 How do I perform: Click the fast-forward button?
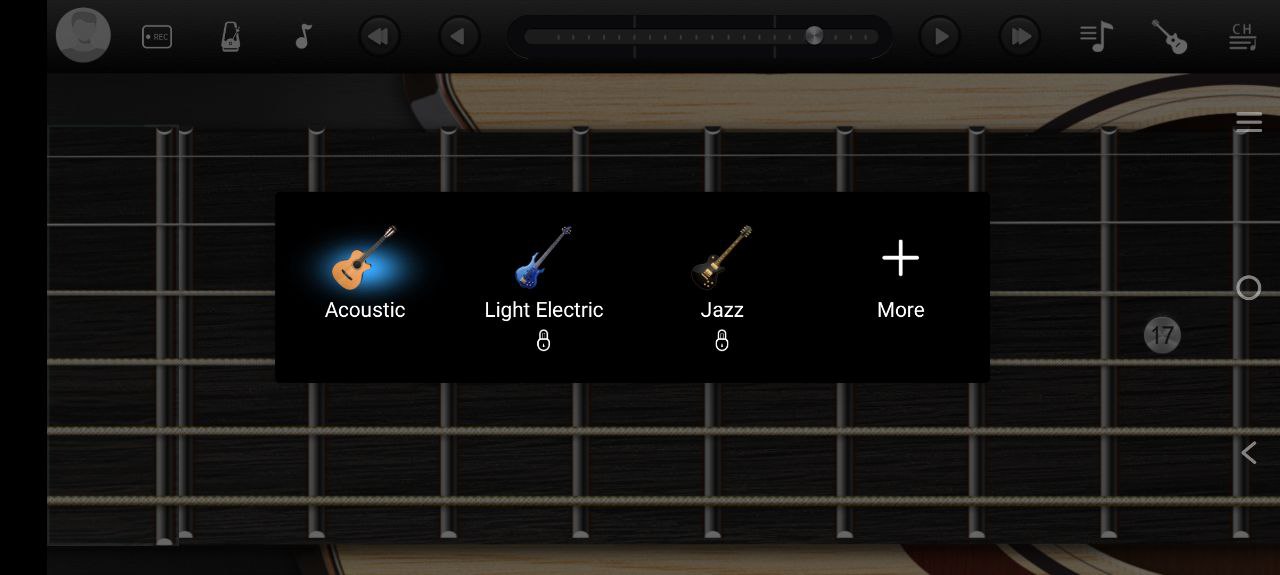[x=1020, y=37]
